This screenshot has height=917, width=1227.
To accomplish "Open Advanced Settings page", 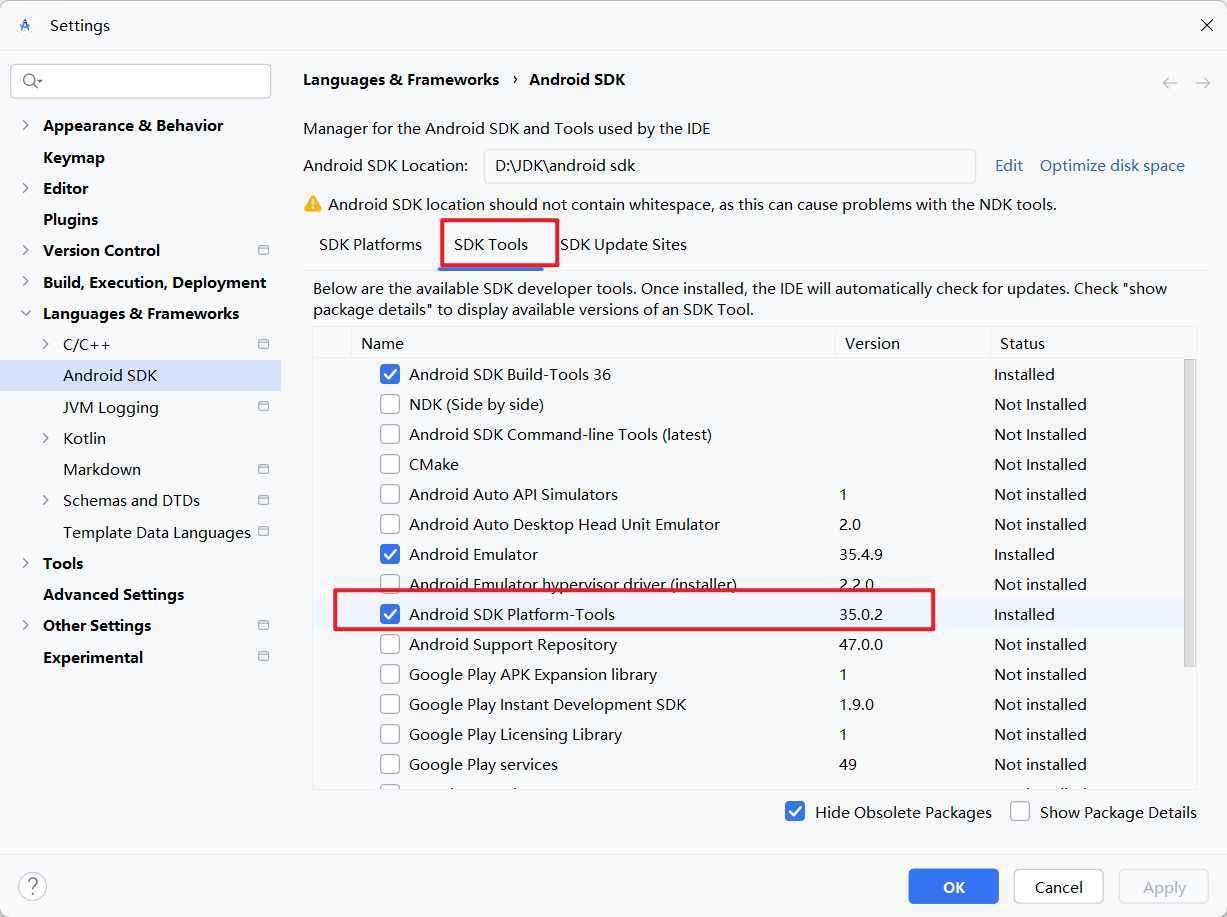I will pos(113,594).
